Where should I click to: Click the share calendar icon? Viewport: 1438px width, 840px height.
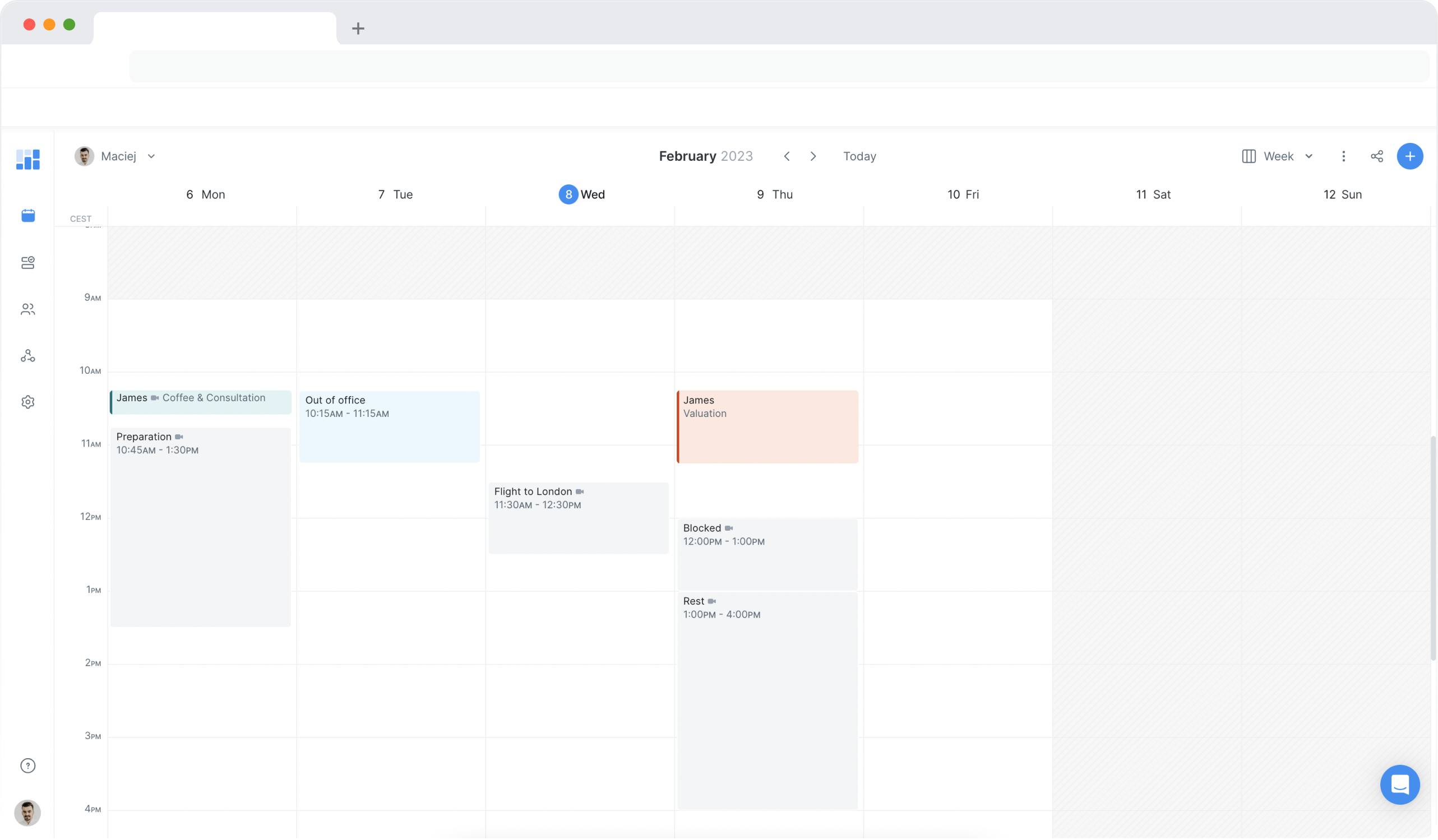[1377, 156]
